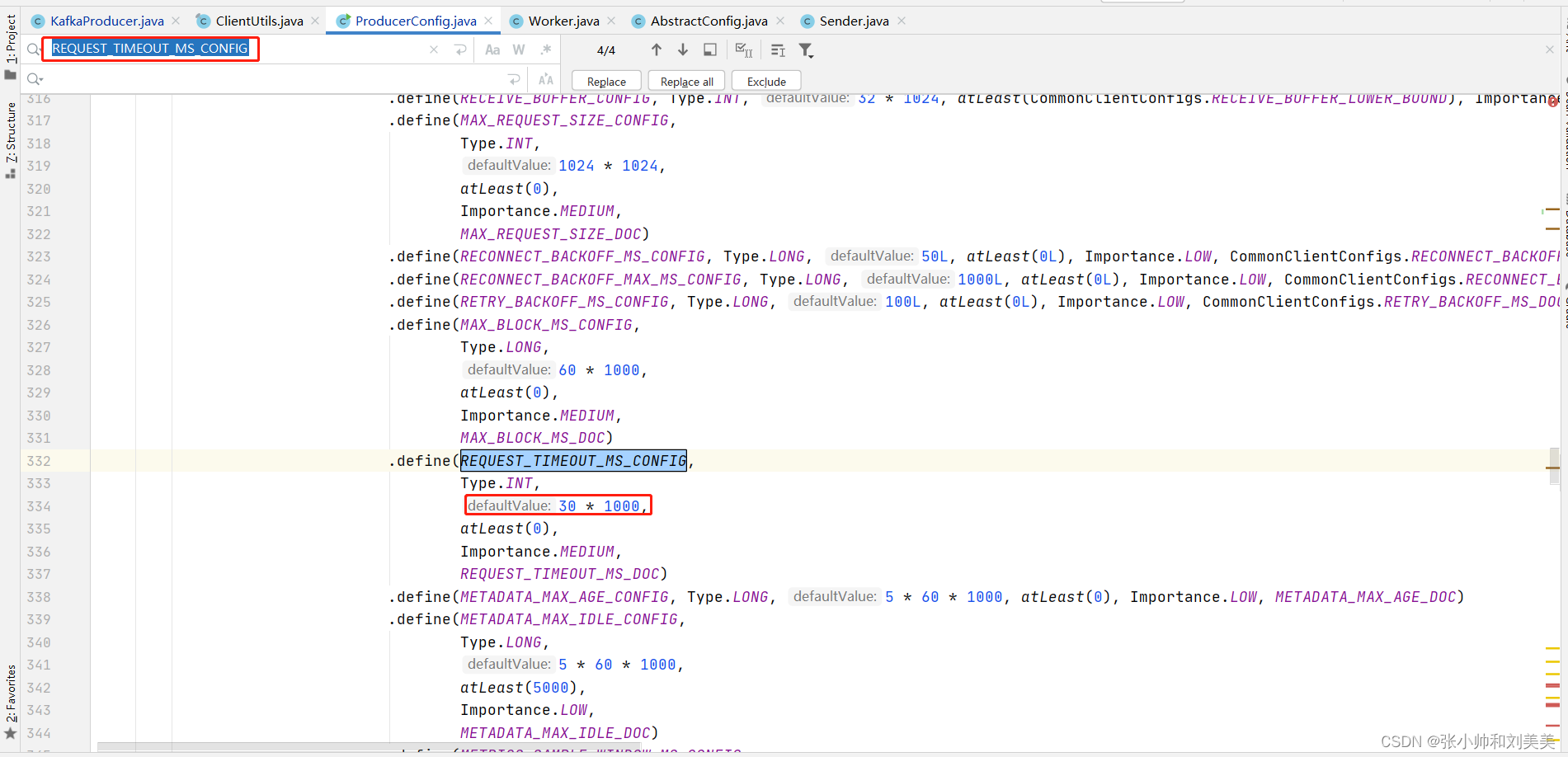The width and height of the screenshot is (1568, 757).
Task: Click REQUEST_TIMEOUT_MS_DOC on line 337
Action: [560, 574]
